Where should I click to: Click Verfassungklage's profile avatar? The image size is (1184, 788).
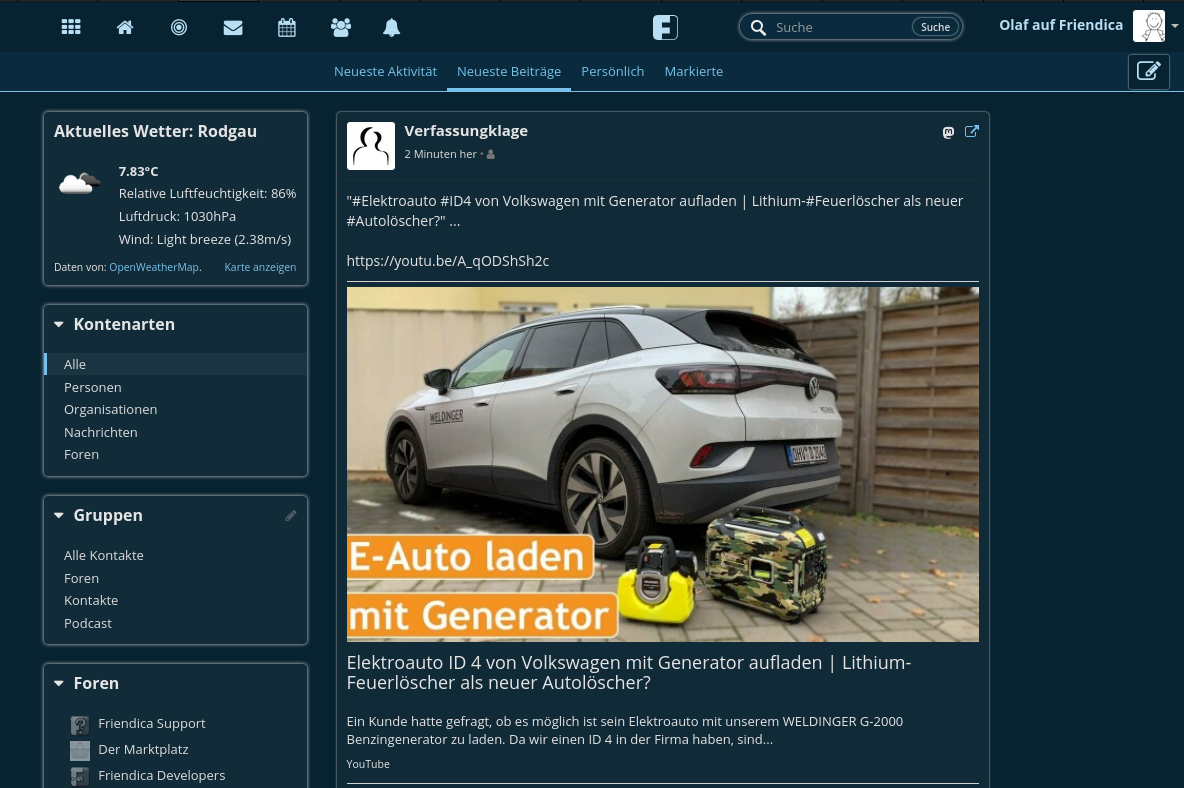point(371,146)
